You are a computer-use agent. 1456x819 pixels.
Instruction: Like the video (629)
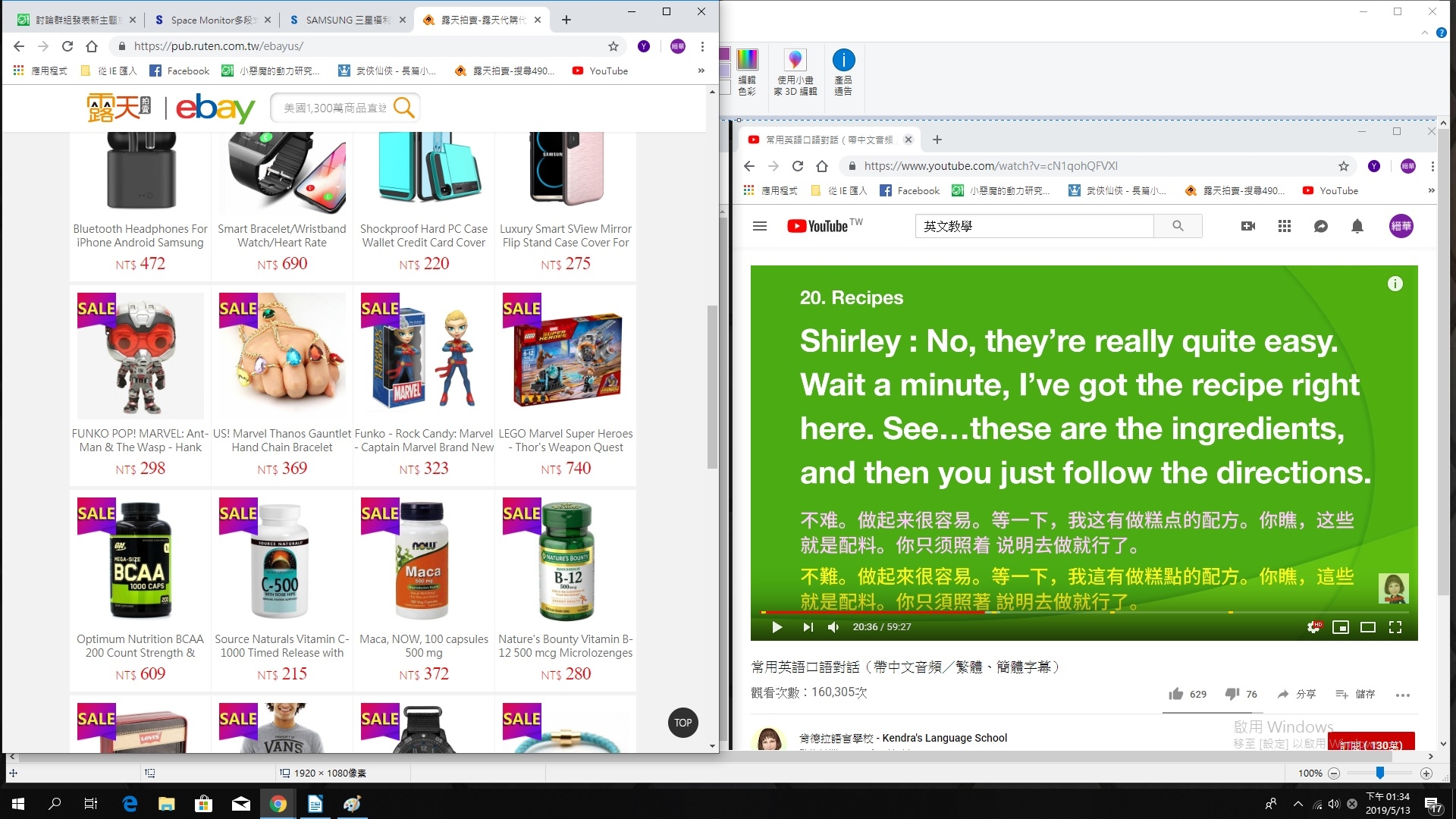1188,694
